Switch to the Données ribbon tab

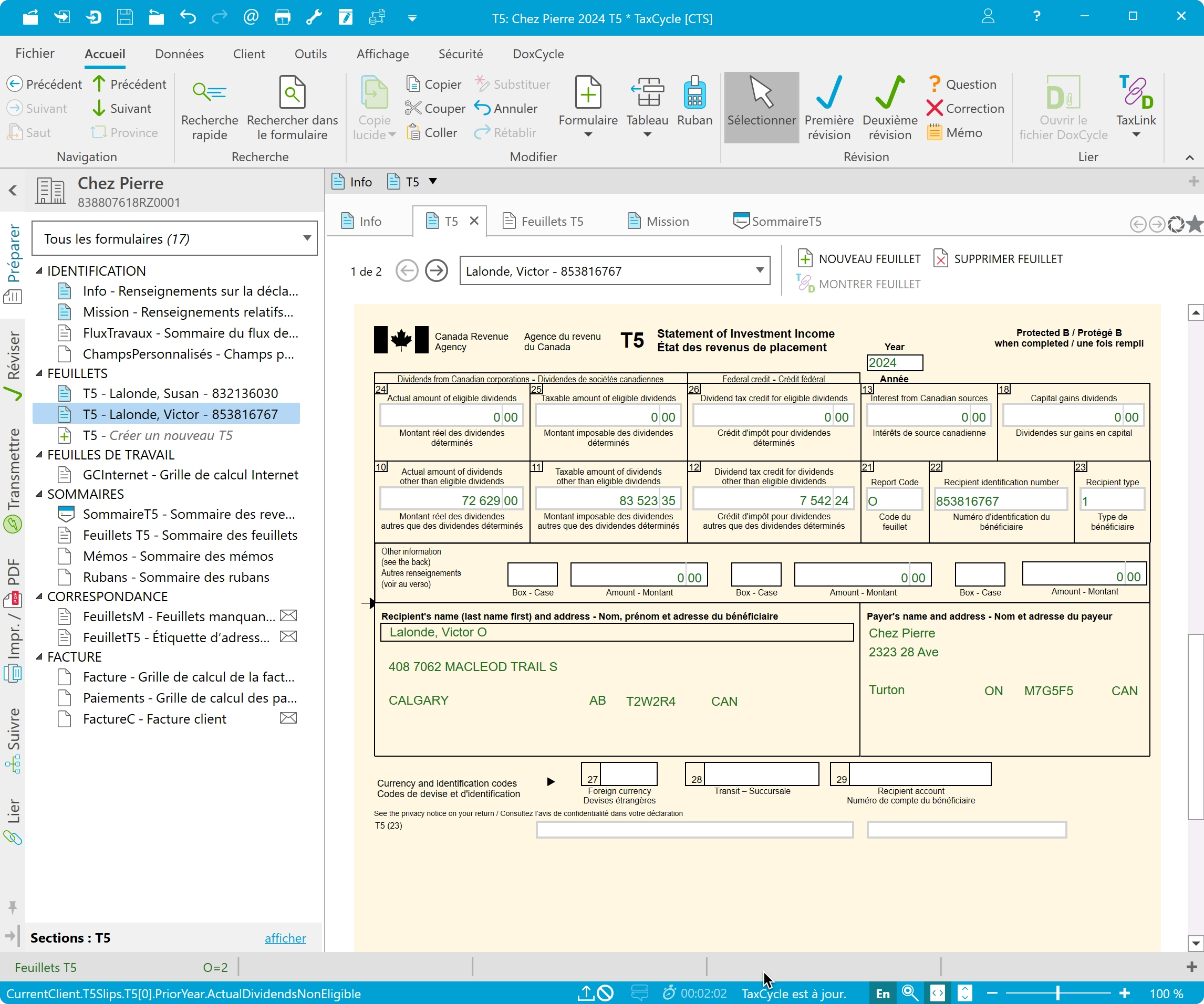click(180, 54)
